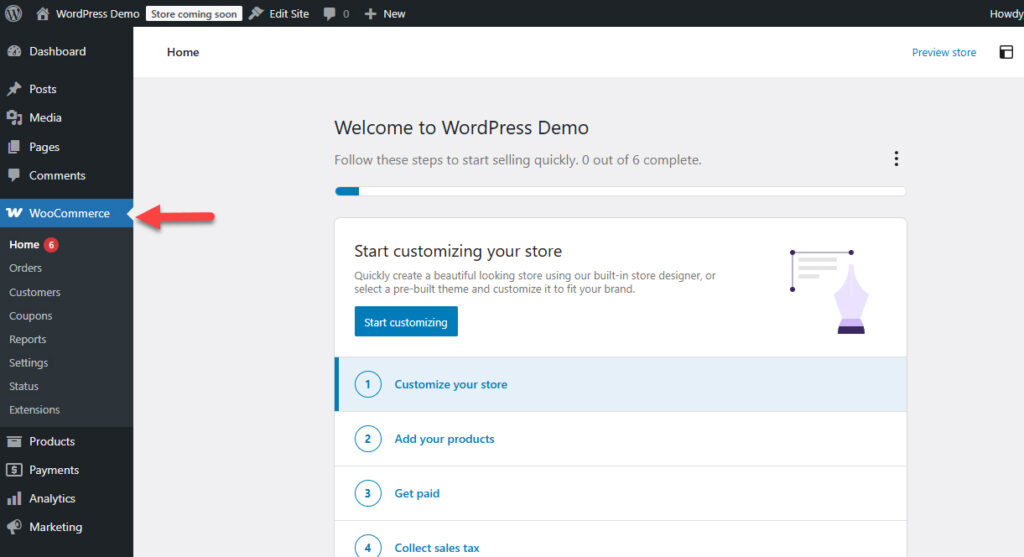Click the Preview store link

944,52
